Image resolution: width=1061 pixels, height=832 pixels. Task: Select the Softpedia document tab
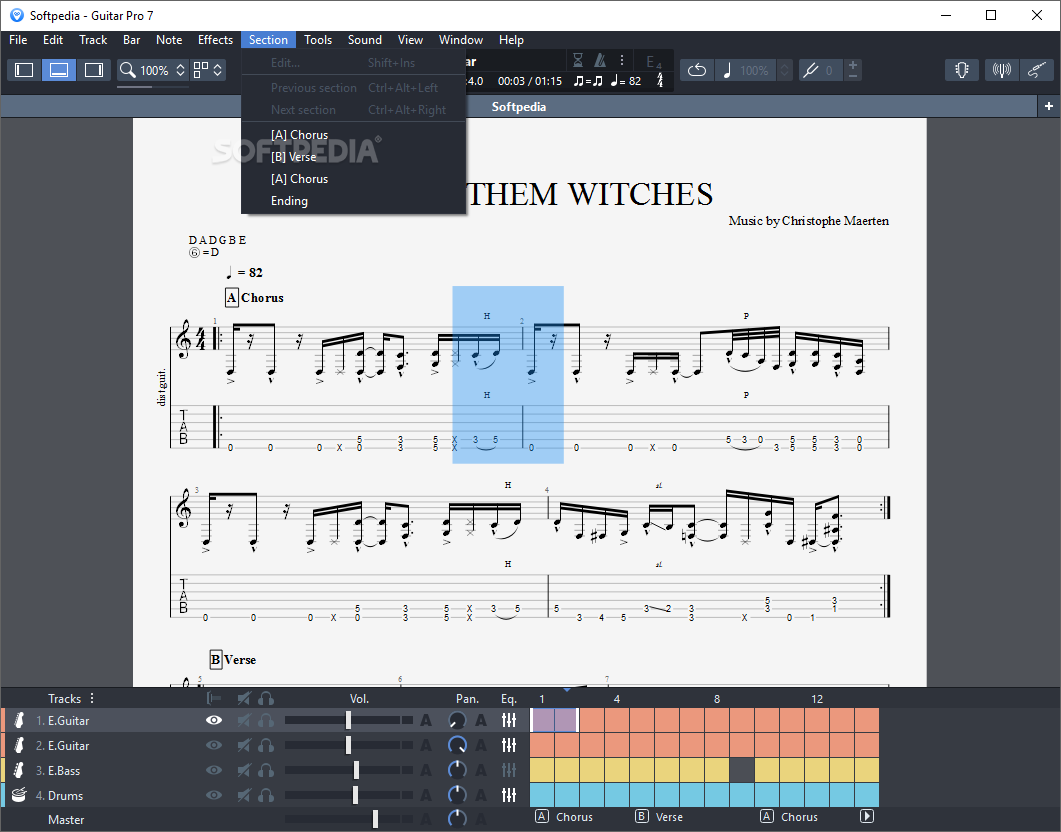click(x=519, y=106)
